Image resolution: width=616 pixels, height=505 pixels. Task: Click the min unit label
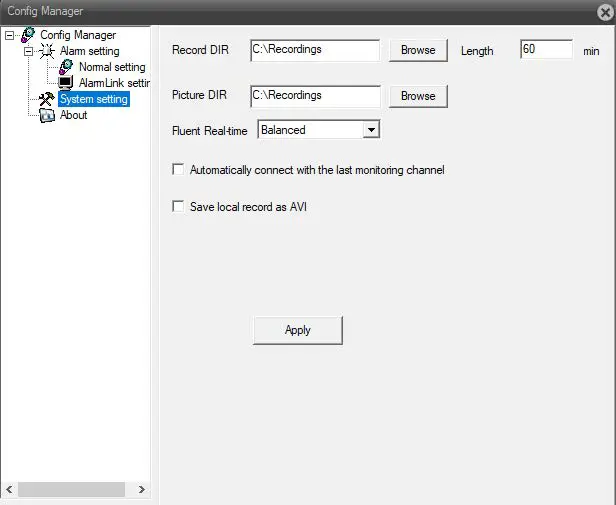591,51
